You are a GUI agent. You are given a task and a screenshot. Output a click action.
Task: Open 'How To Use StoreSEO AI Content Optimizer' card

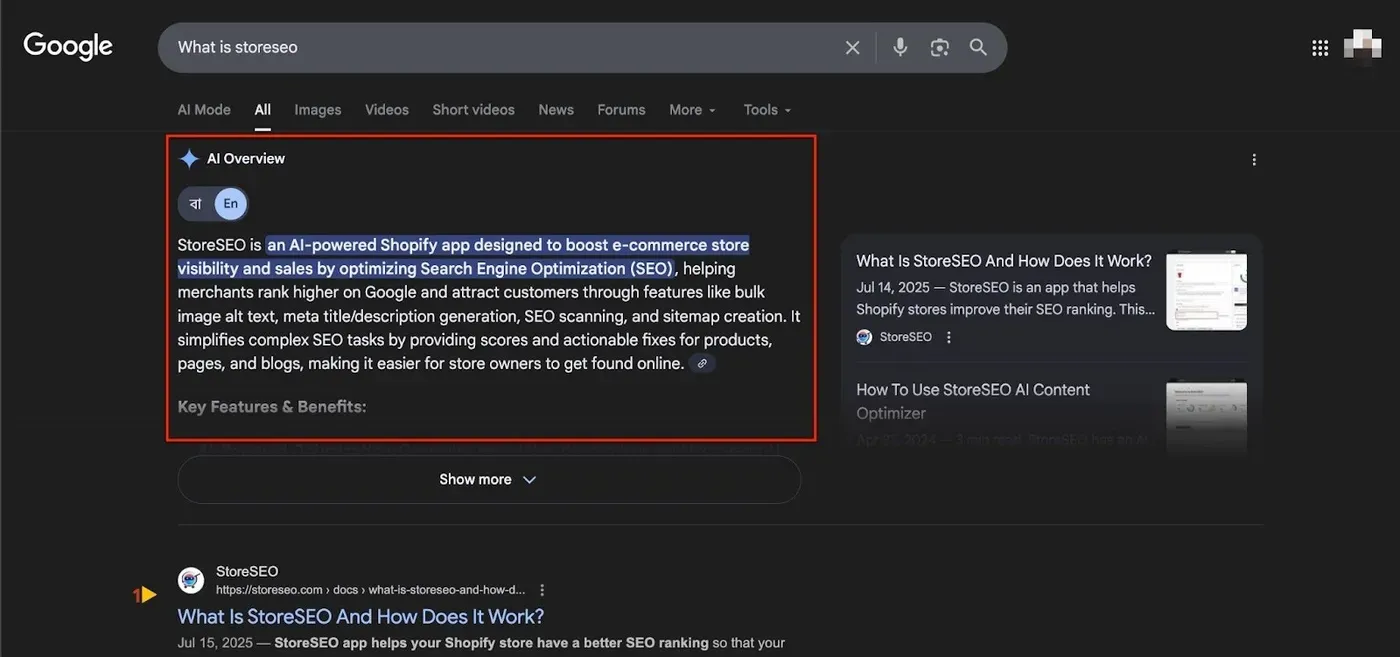click(973, 401)
